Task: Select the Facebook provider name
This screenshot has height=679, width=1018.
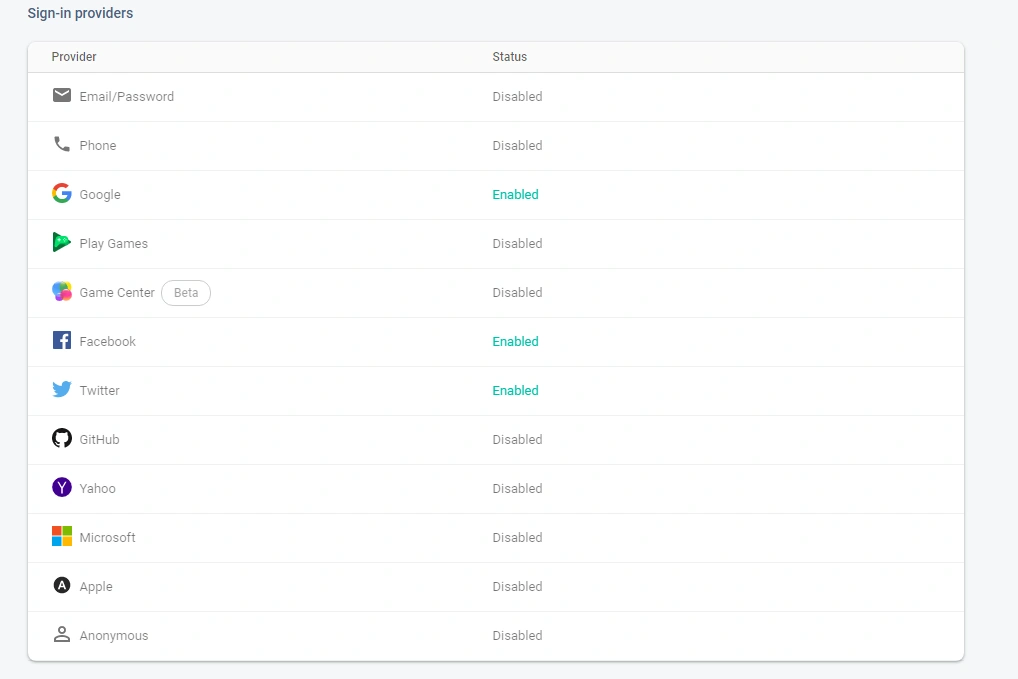Action: pos(108,341)
